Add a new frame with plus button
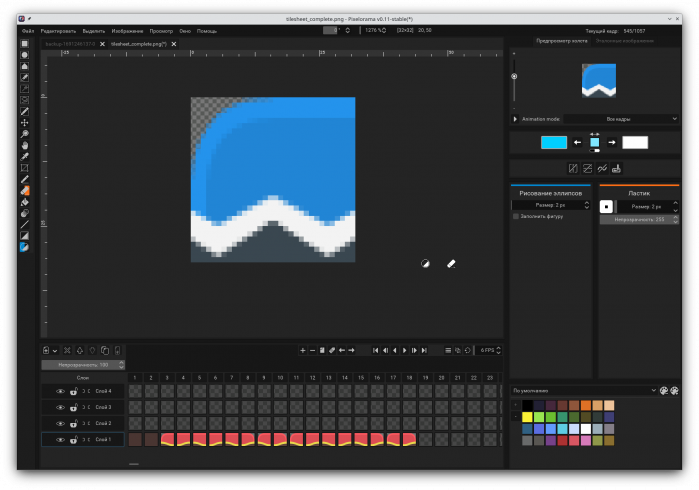This screenshot has height=490, width=699. click(x=303, y=350)
